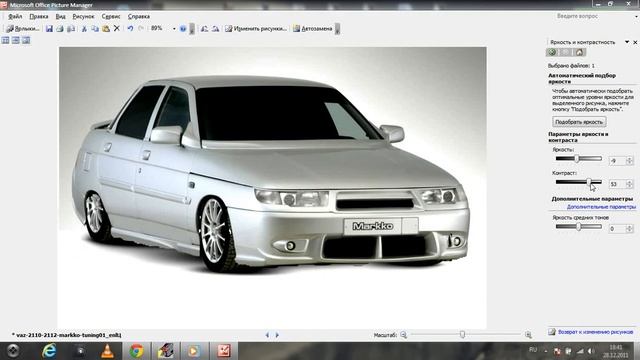The height and width of the screenshot is (360, 640).
Task: Open Google Chrome from the taskbar
Action: [x=137, y=351]
